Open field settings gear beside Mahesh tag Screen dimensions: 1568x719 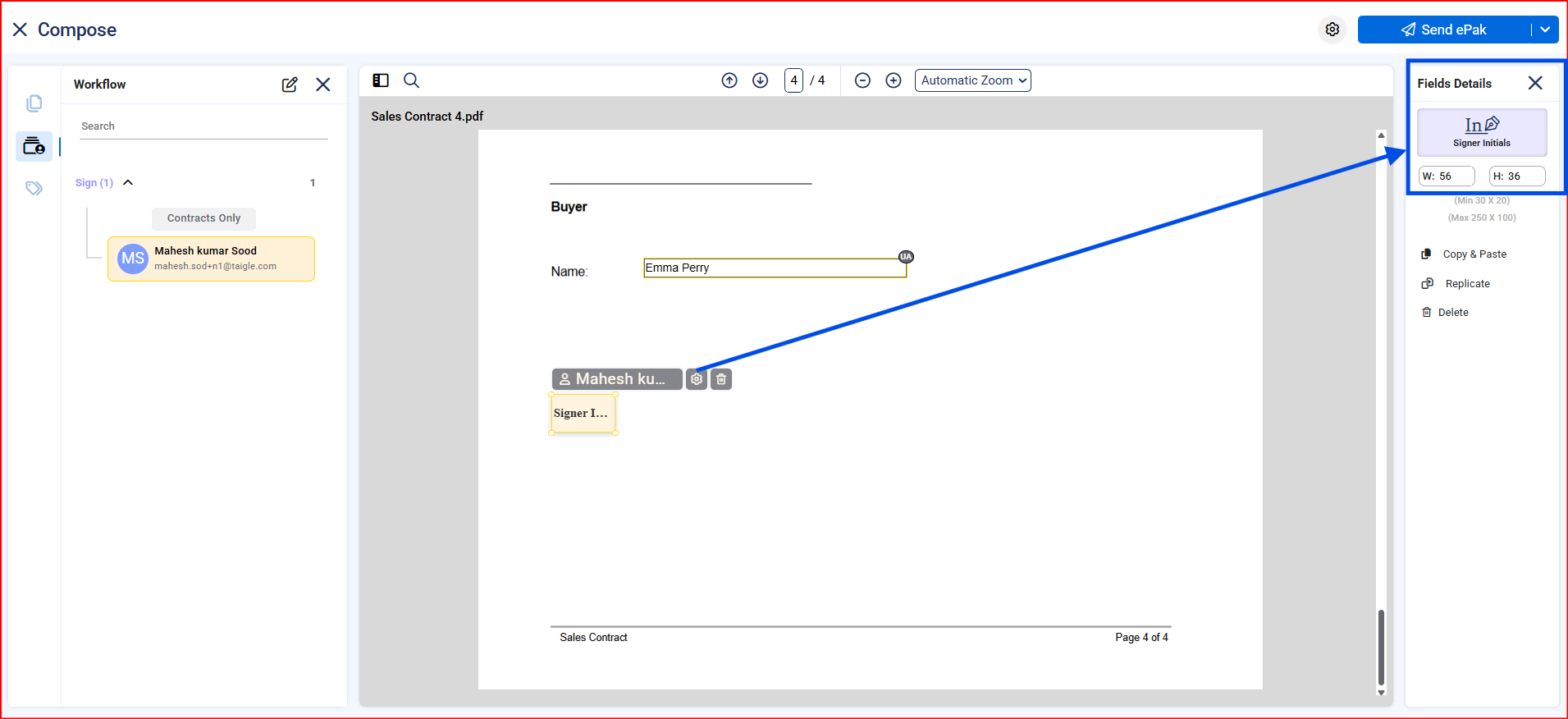pos(697,379)
